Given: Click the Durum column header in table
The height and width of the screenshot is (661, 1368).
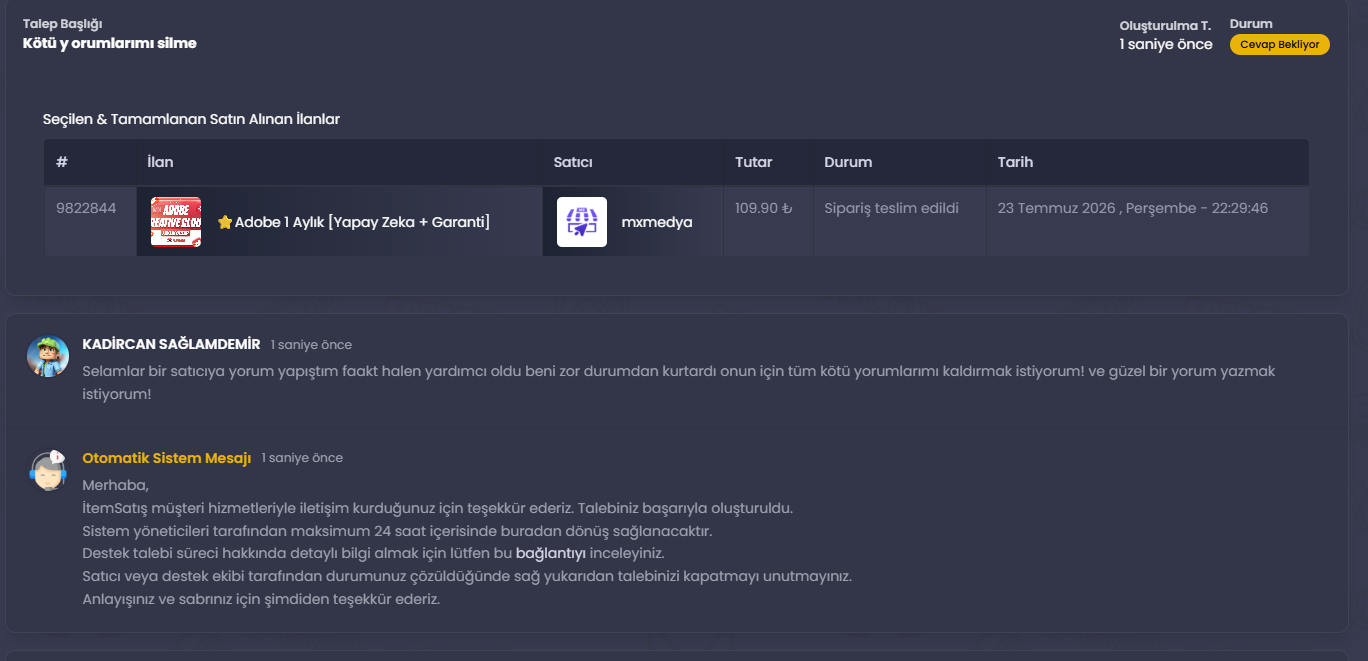Looking at the screenshot, I should coord(848,162).
